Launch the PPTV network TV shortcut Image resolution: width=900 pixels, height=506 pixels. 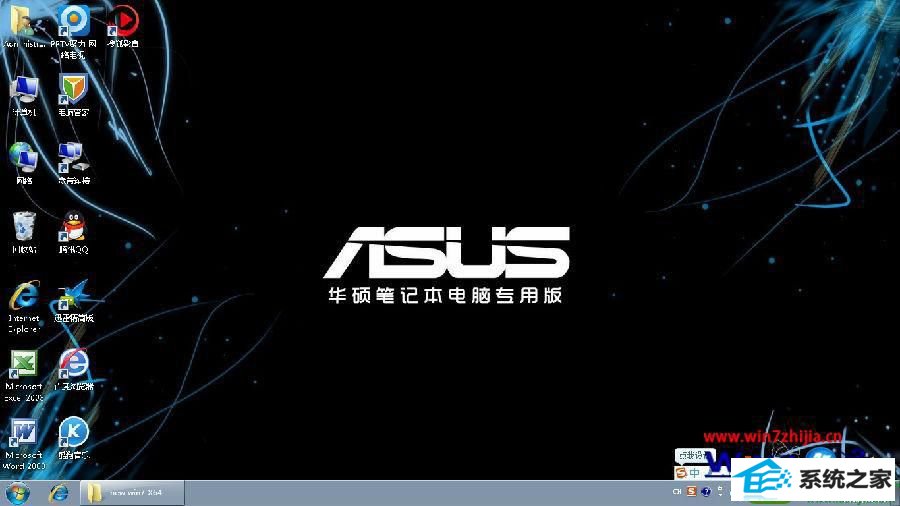[x=73, y=32]
